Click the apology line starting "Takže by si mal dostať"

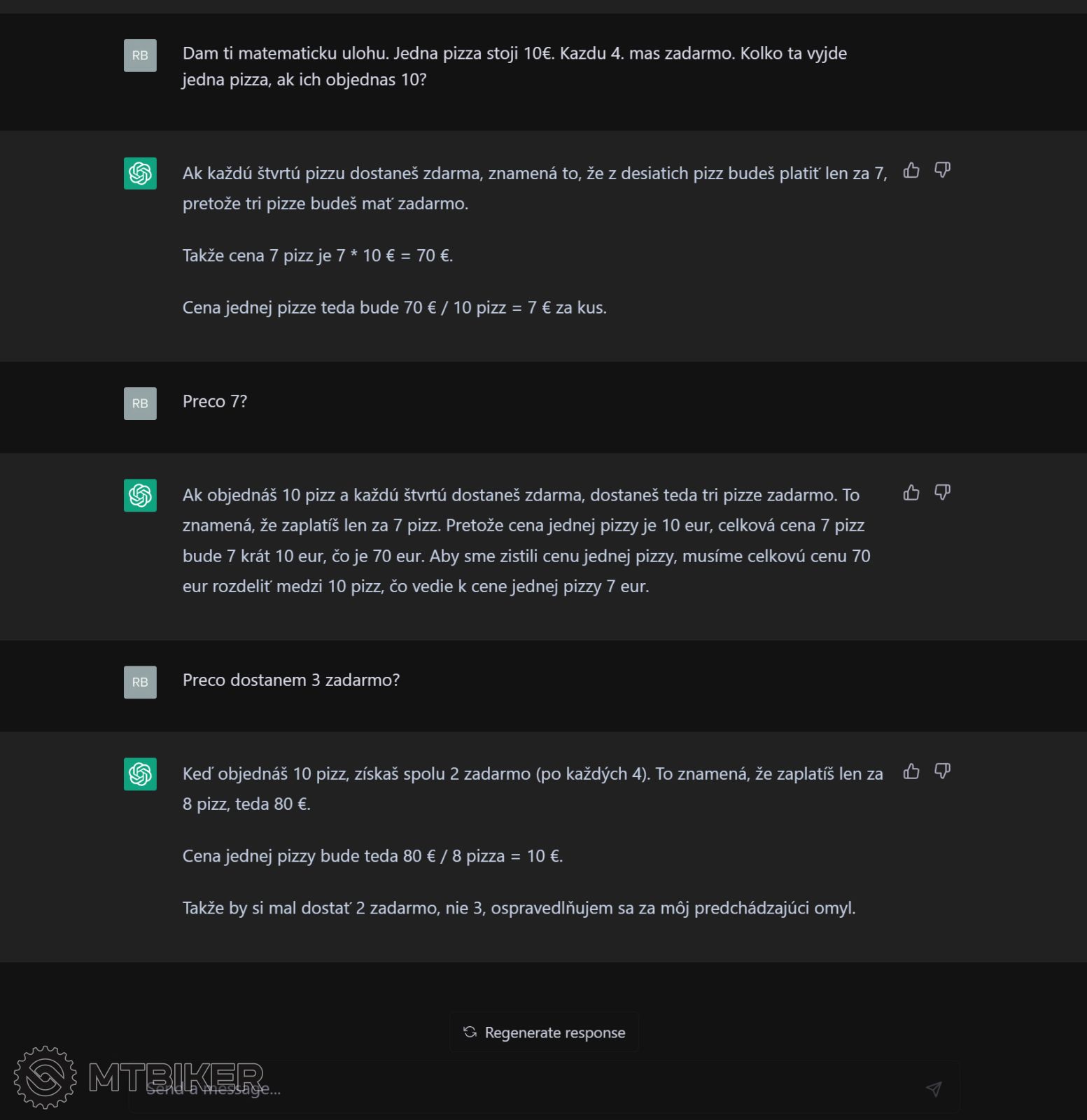[519, 908]
